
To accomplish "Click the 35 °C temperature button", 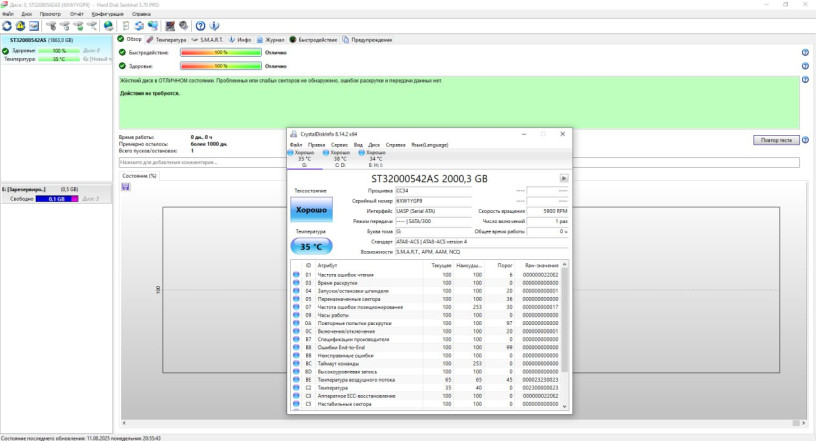I will [311, 246].
